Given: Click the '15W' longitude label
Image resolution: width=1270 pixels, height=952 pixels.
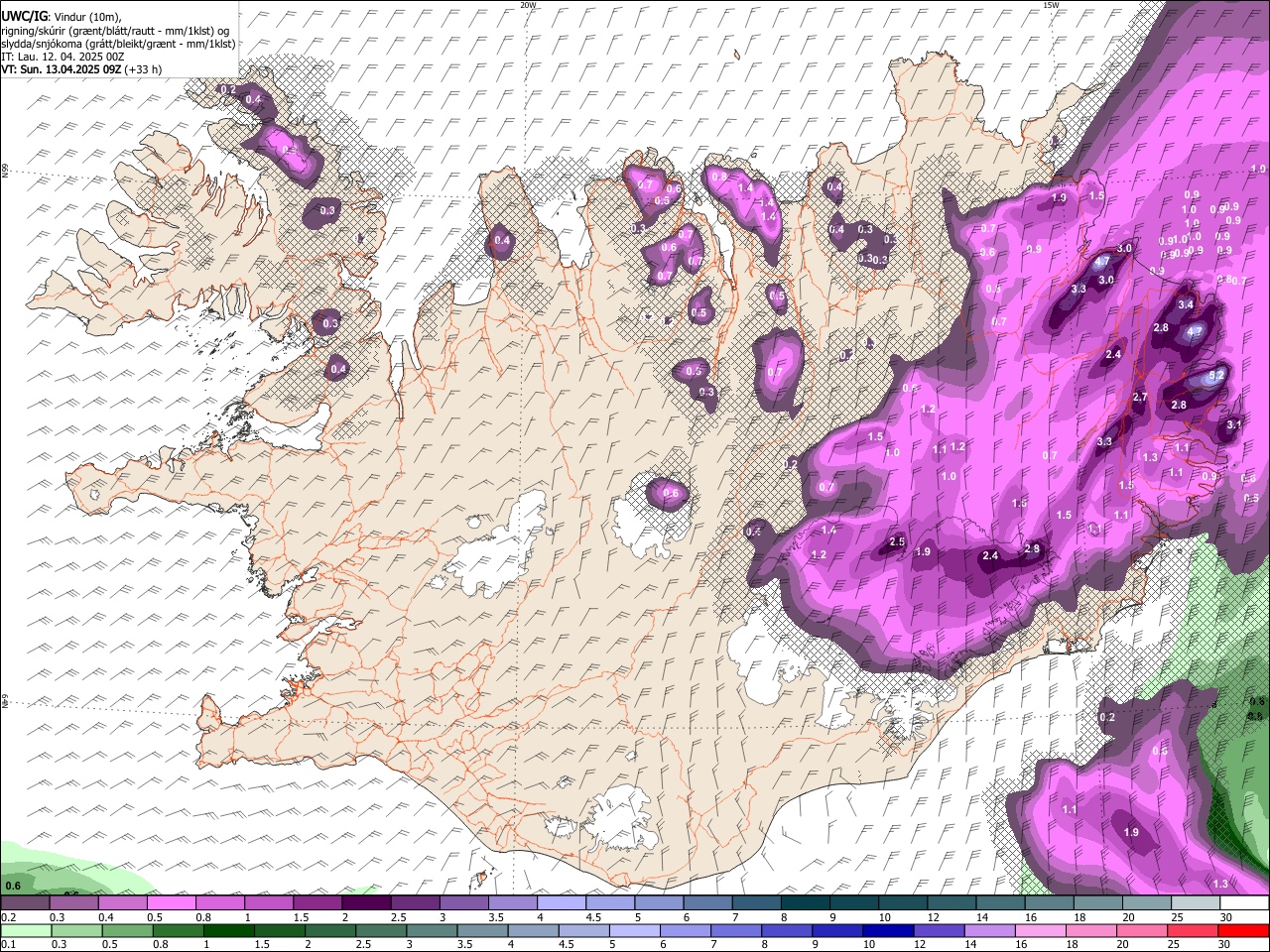Looking at the screenshot, I should [1051, 5].
